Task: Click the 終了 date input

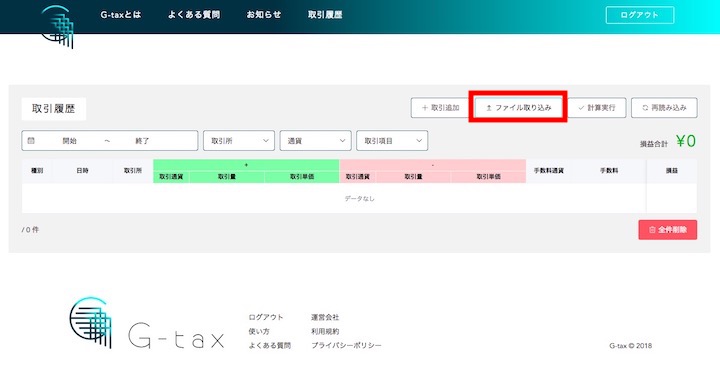Action: click(x=142, y=141)
